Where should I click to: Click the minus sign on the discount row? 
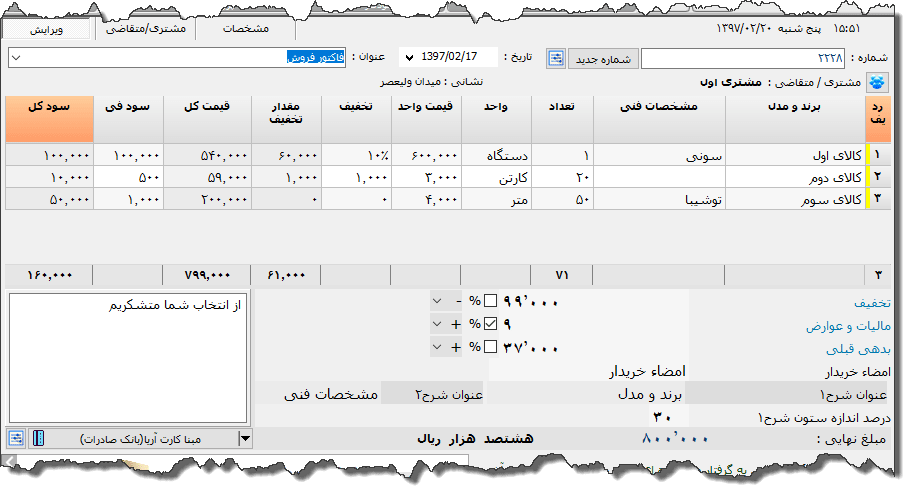click(x=456, y=301)
